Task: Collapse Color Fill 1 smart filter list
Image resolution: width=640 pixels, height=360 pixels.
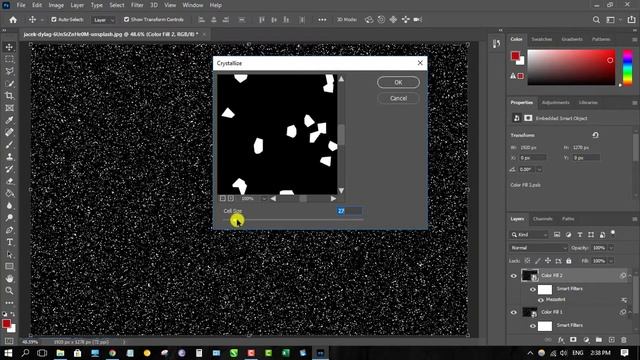Action: (x=630, y=312)
